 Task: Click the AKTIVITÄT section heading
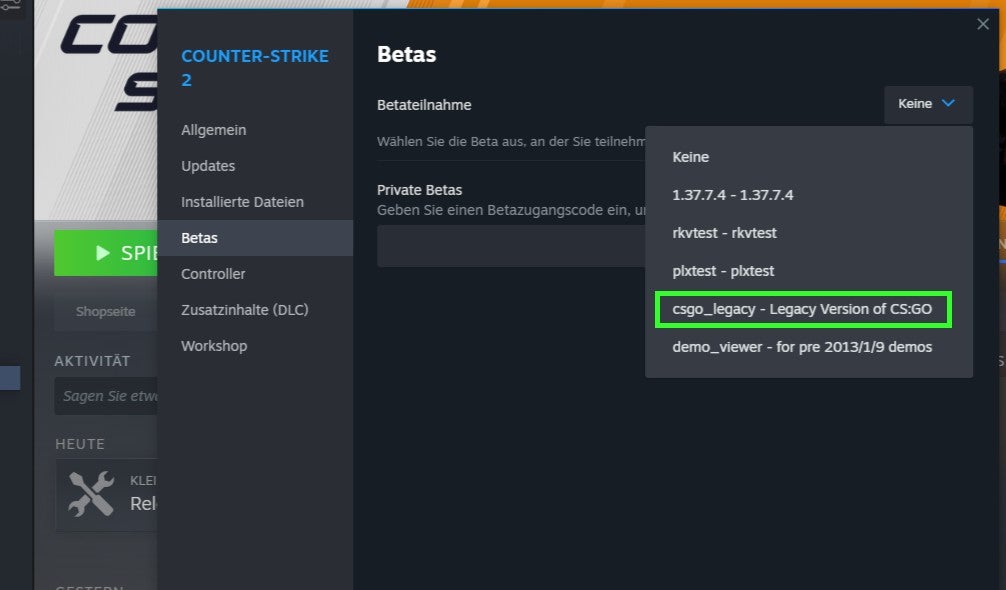click(x=92, y=361)
